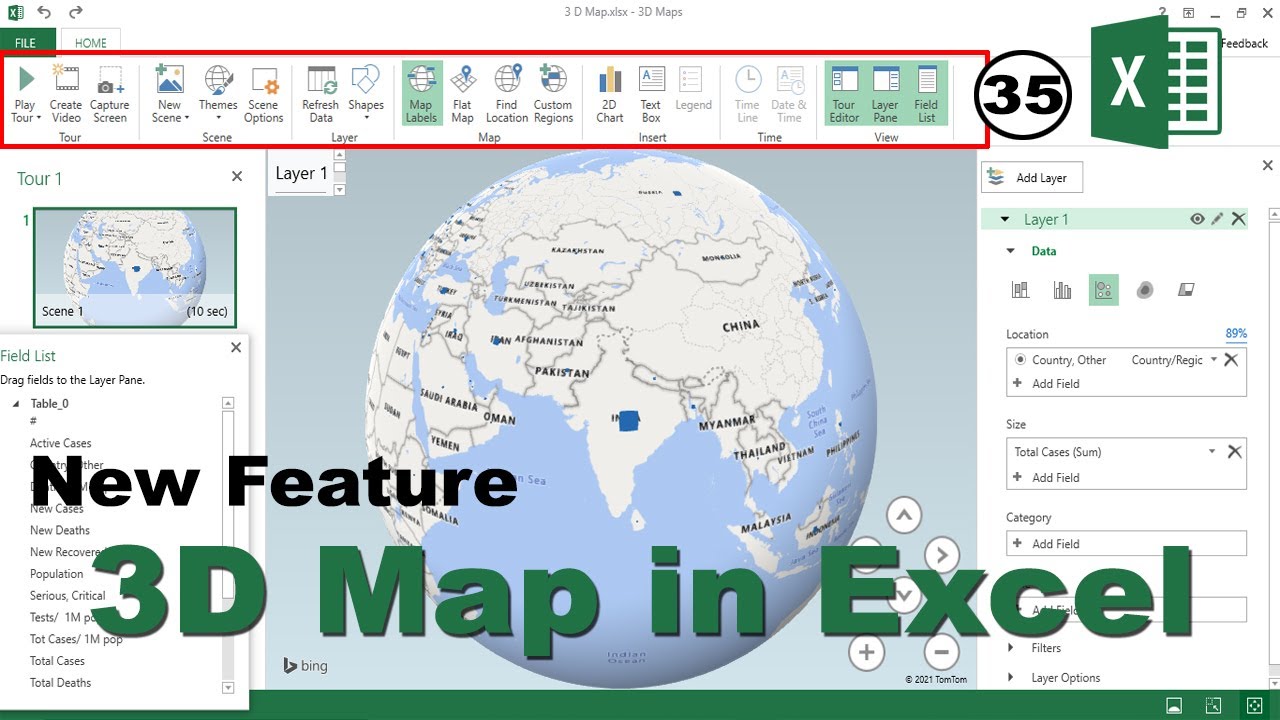Toggle Layer 1 visibility eye
The image size is (1280, 720).
tap(1197, 219)
